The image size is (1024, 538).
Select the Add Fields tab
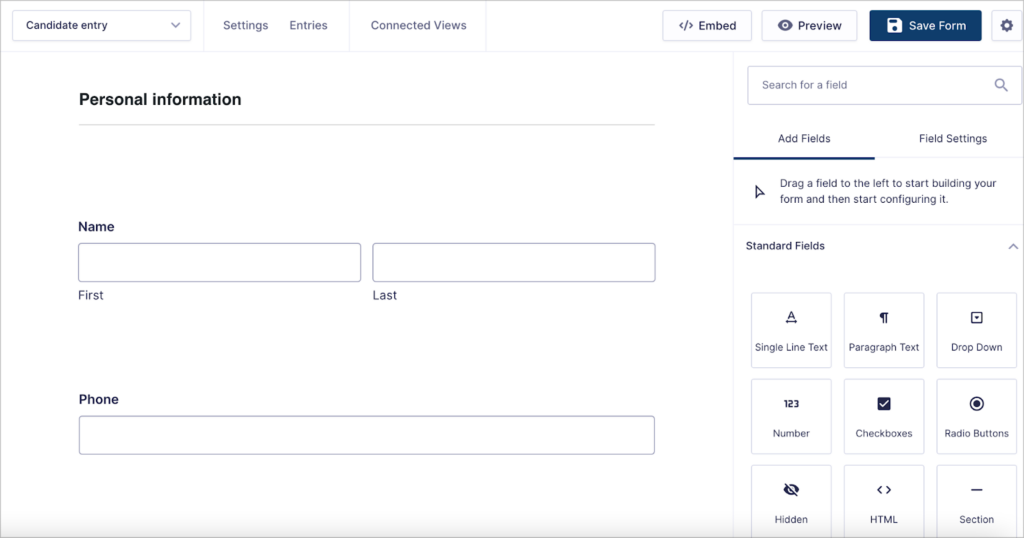pos(804,139)
